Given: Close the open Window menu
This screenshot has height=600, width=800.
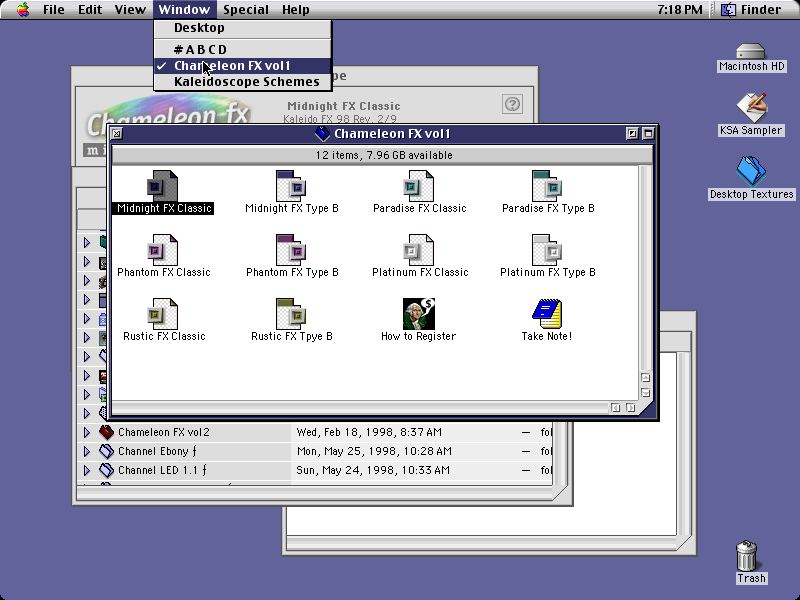Looking at the screenshot, I should tap(184, 10).
